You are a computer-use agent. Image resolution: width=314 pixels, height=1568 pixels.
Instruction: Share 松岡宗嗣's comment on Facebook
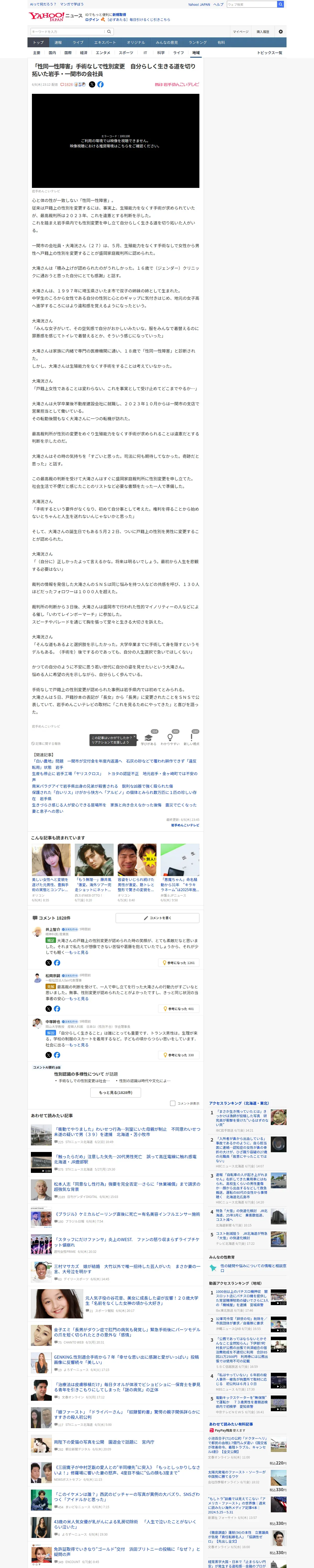coord(57,1008)
